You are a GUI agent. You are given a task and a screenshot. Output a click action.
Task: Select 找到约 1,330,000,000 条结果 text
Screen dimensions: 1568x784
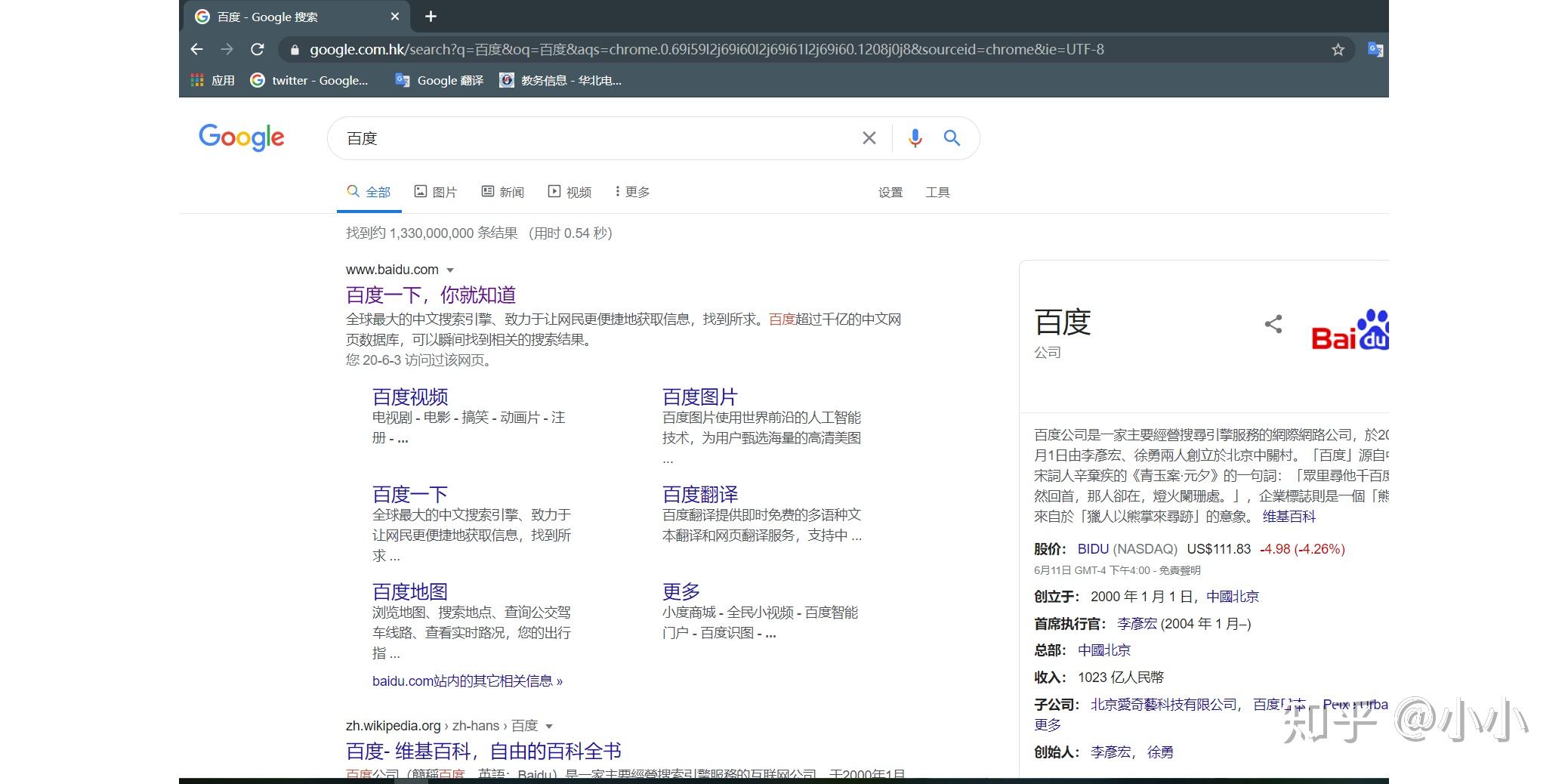(432, 233)
